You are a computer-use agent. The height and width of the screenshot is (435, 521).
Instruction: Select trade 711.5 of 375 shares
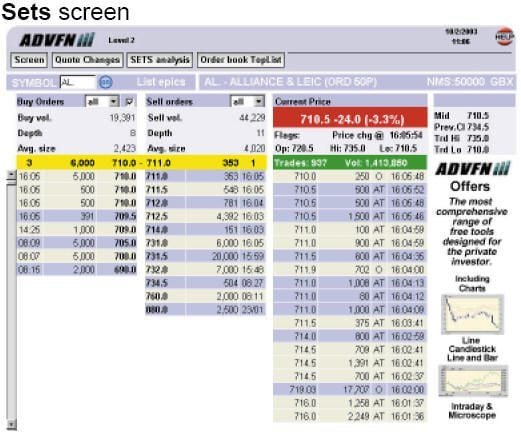coord(350,323)
